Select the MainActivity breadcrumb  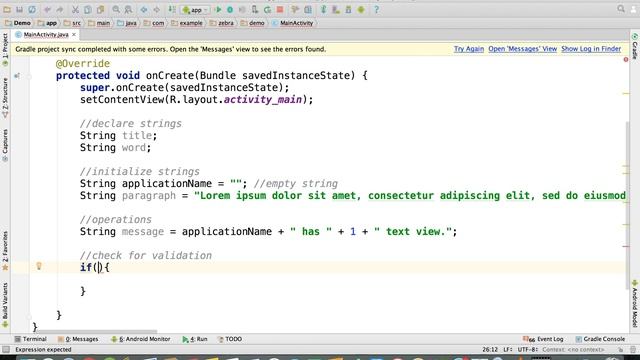pos(293,23)
